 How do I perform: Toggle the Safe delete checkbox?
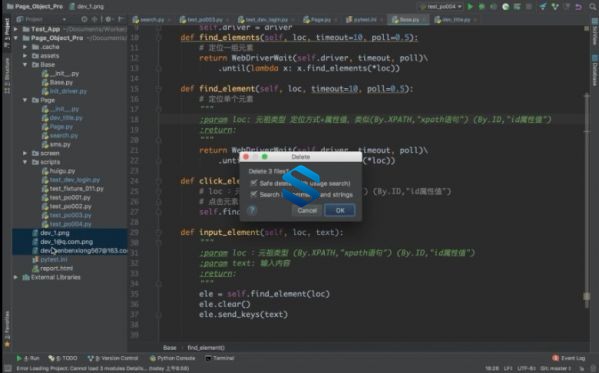[254, 183]
